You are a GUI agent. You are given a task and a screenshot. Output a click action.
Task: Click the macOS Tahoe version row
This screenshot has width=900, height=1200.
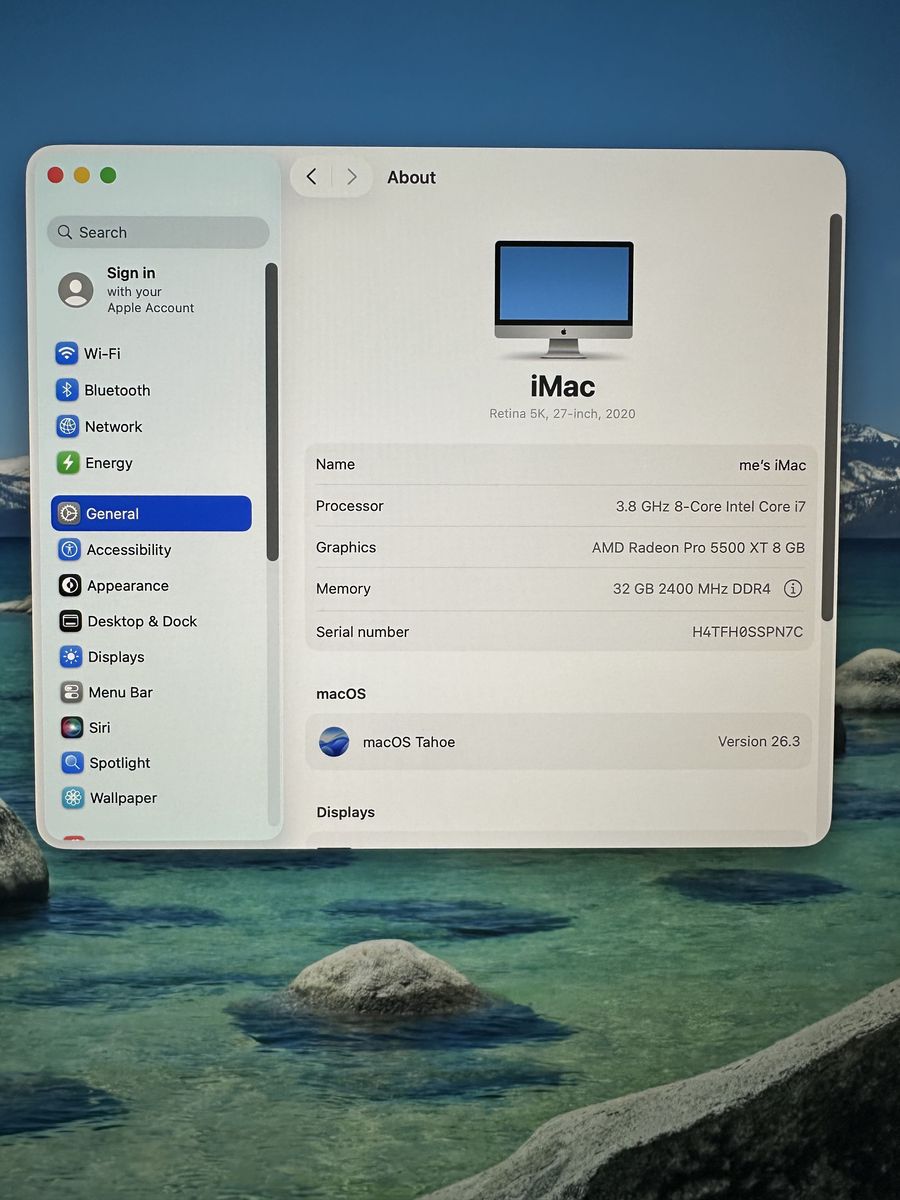(x=560, y=742)
